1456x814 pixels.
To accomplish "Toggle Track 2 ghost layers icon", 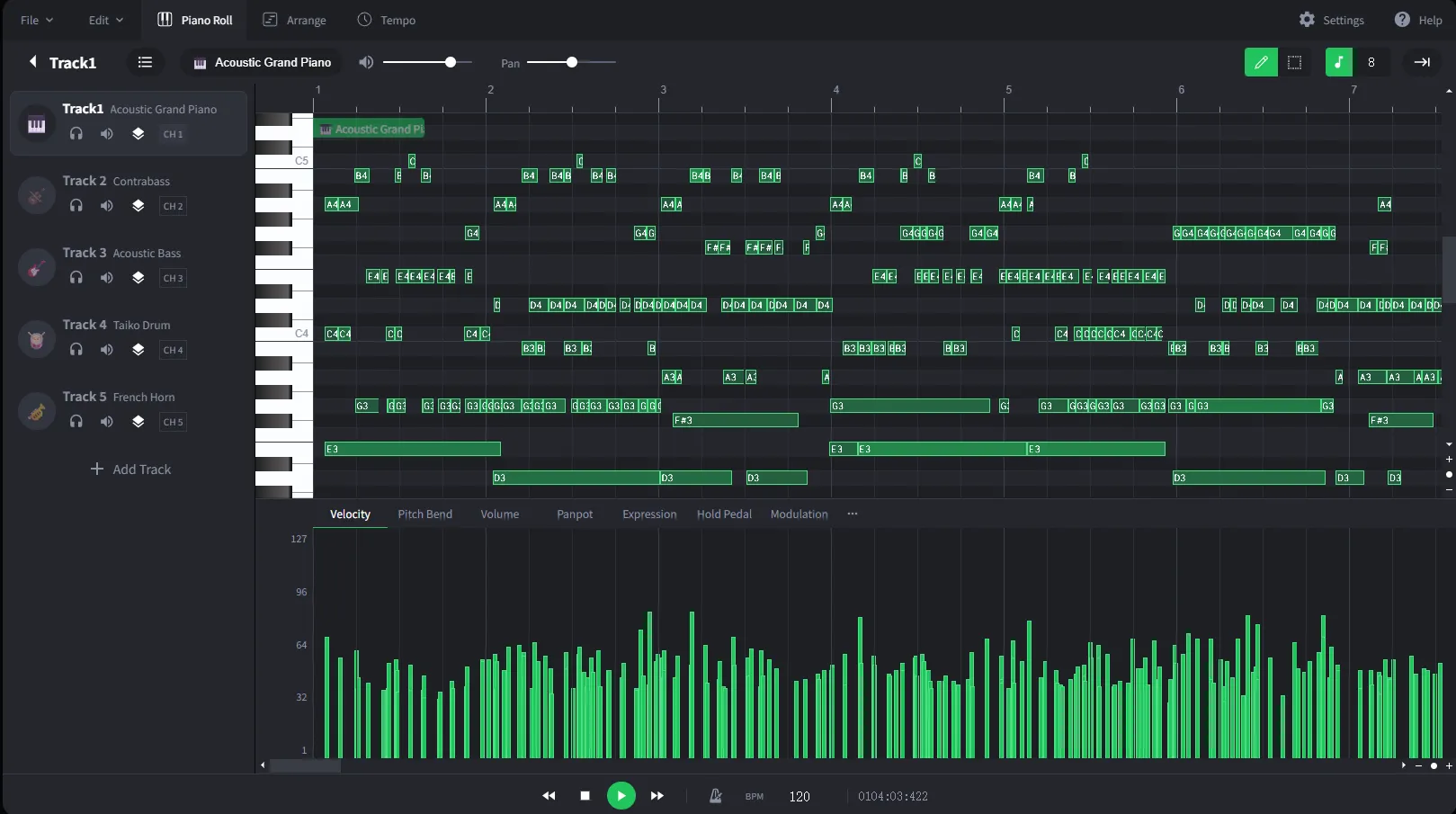I will point(138,206).
